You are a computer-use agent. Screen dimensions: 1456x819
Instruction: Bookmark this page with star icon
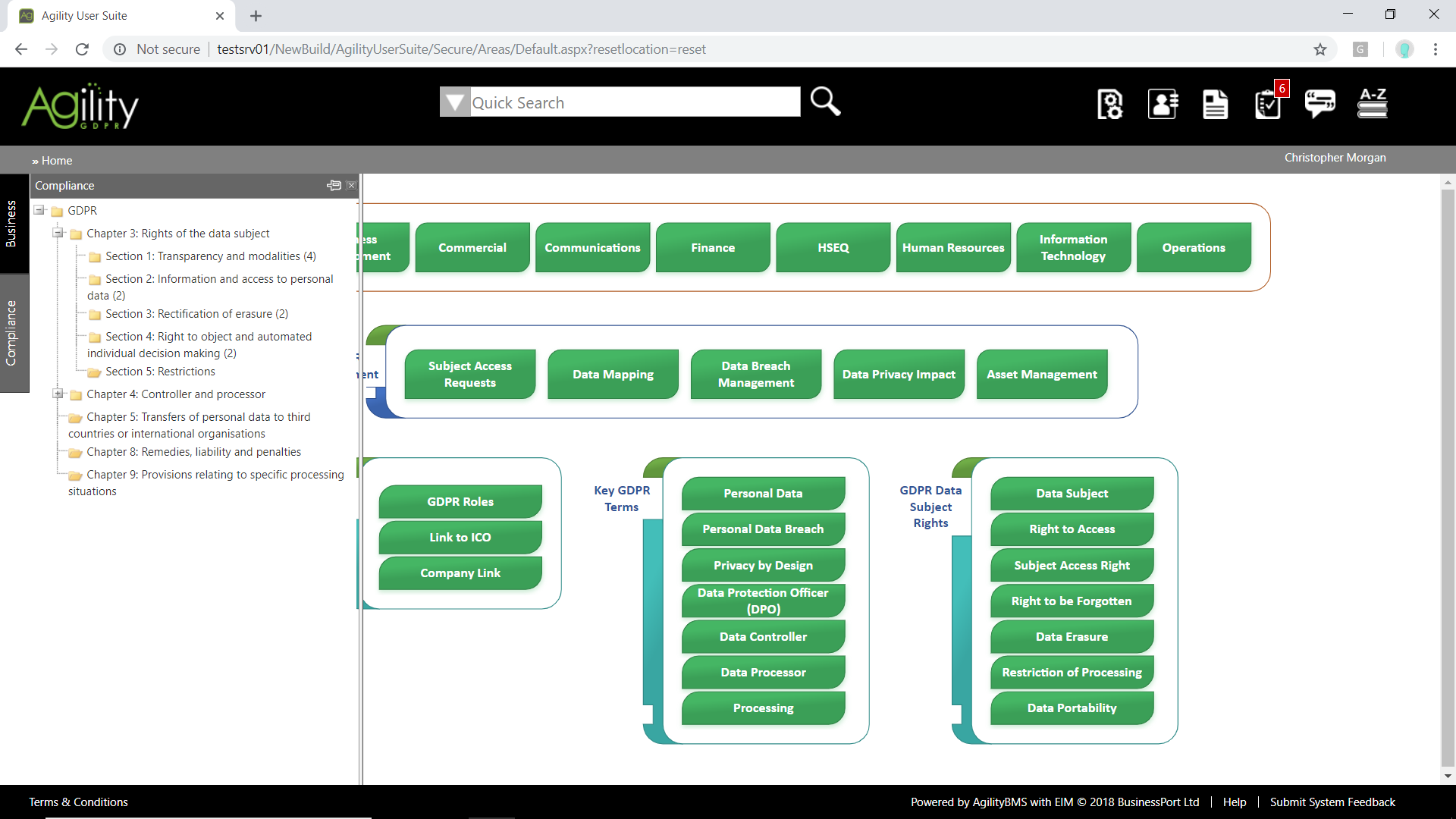(x=1320, y=49)
